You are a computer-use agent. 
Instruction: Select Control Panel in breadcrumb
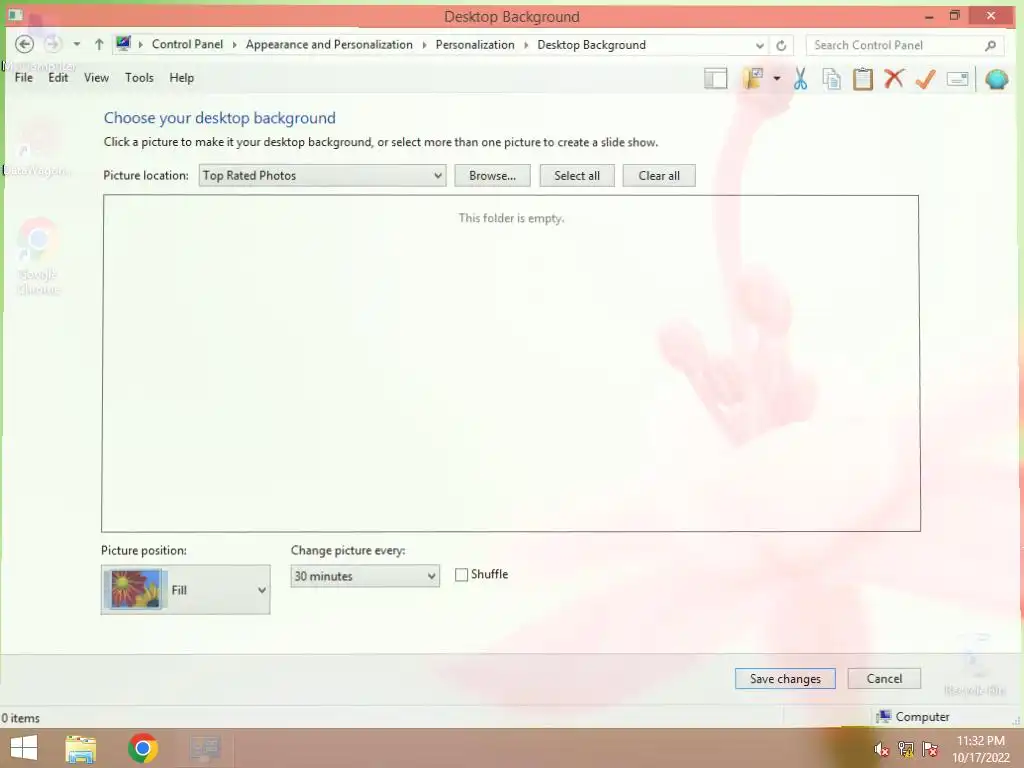(x=187, y=44)
